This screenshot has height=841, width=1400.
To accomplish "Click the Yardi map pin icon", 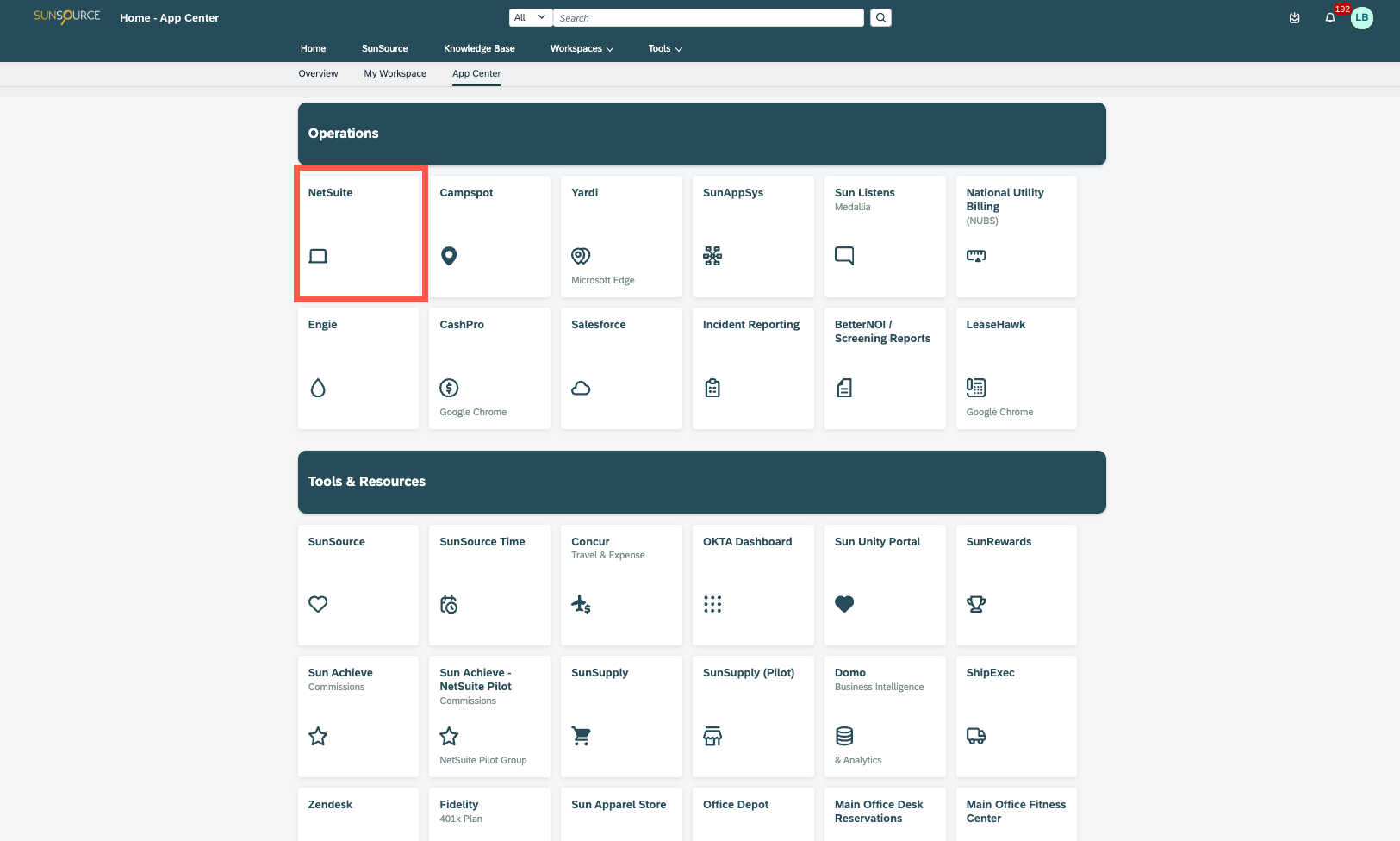I will tap(581, 256).
